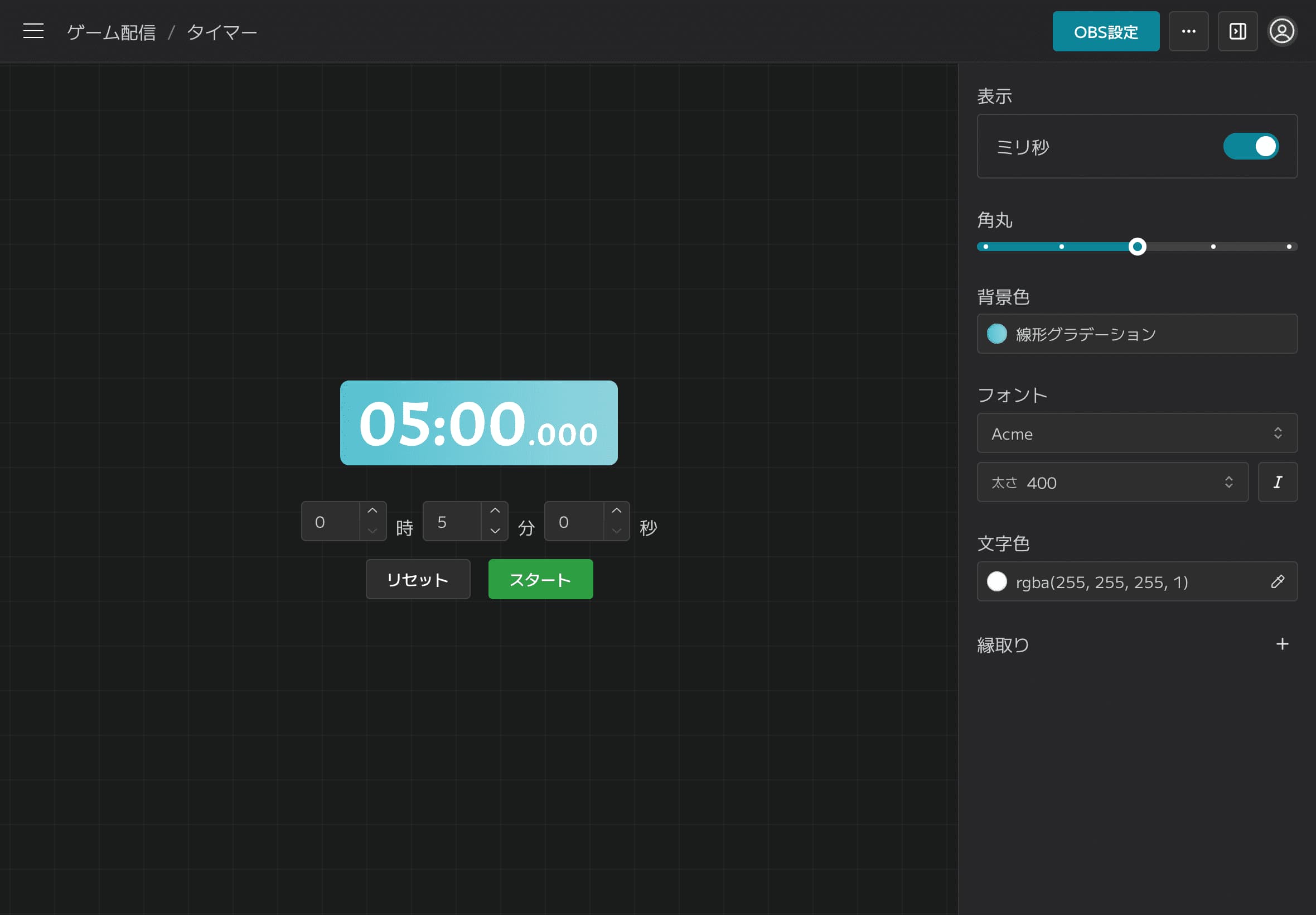Image resolution: width=1316 pixels, height=915 pixels.
Task: Click the スタート button
Action: pos(540,579)
